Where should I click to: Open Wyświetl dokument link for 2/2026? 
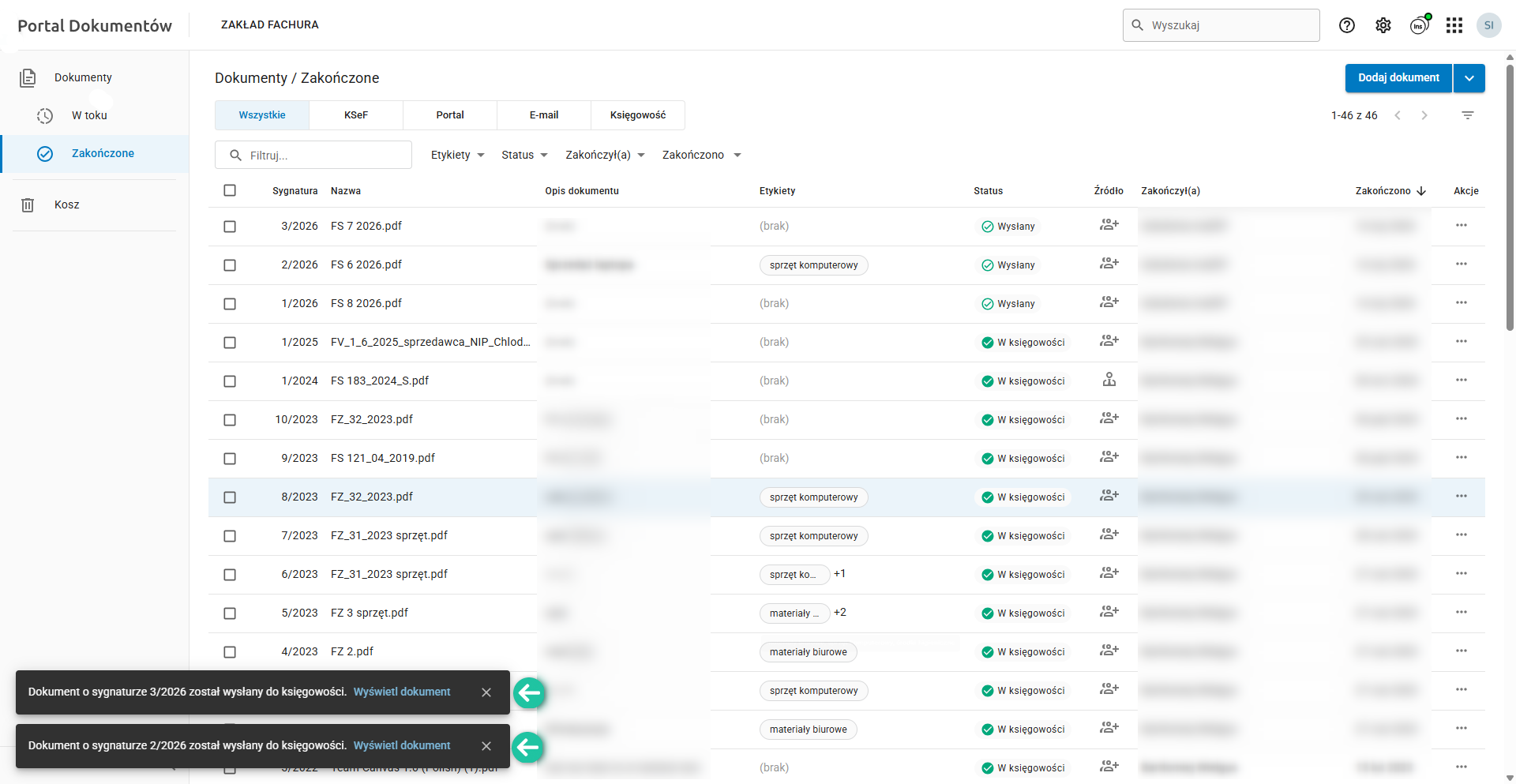[x=402, y=745]
